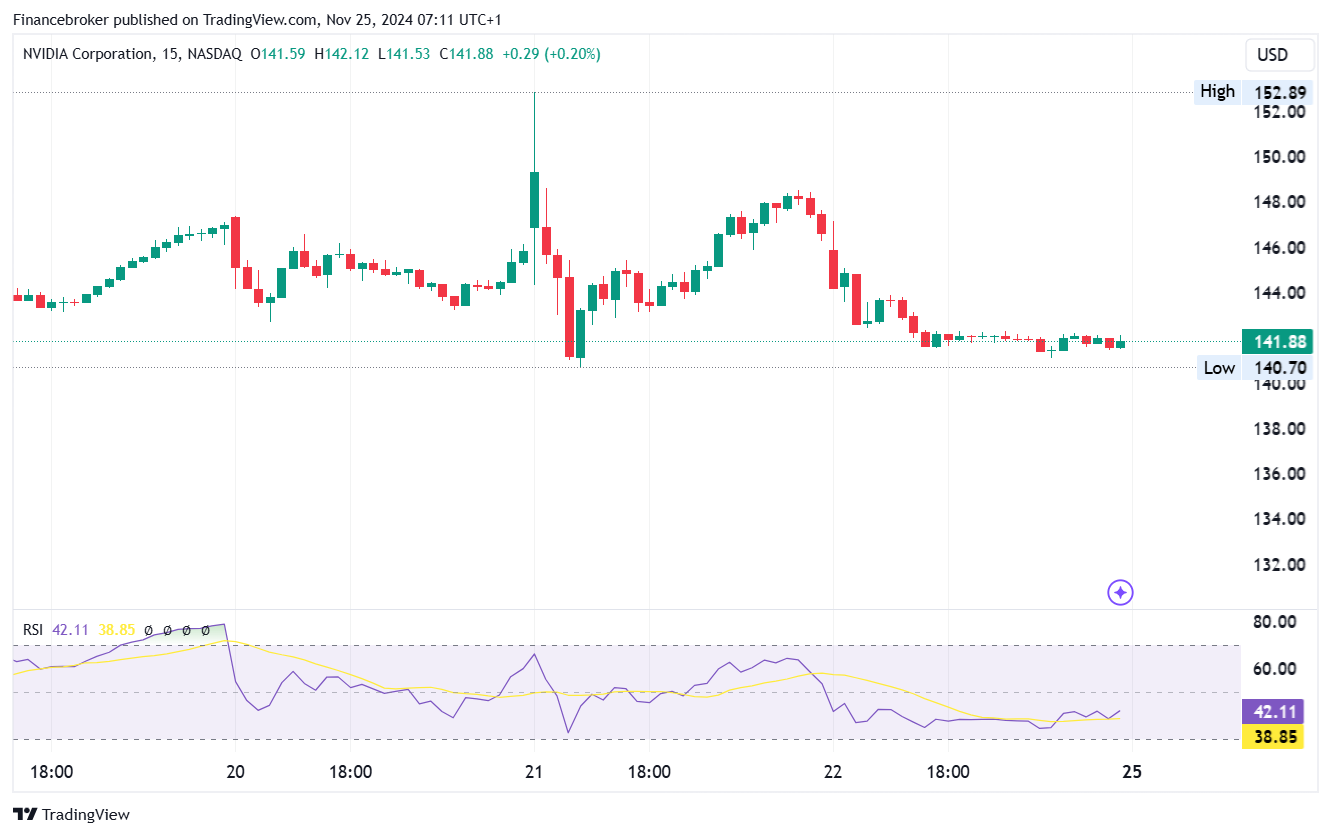
Task: Click date label 25 on time axis
Action: pyautogui.click(x=1132, y=772)
